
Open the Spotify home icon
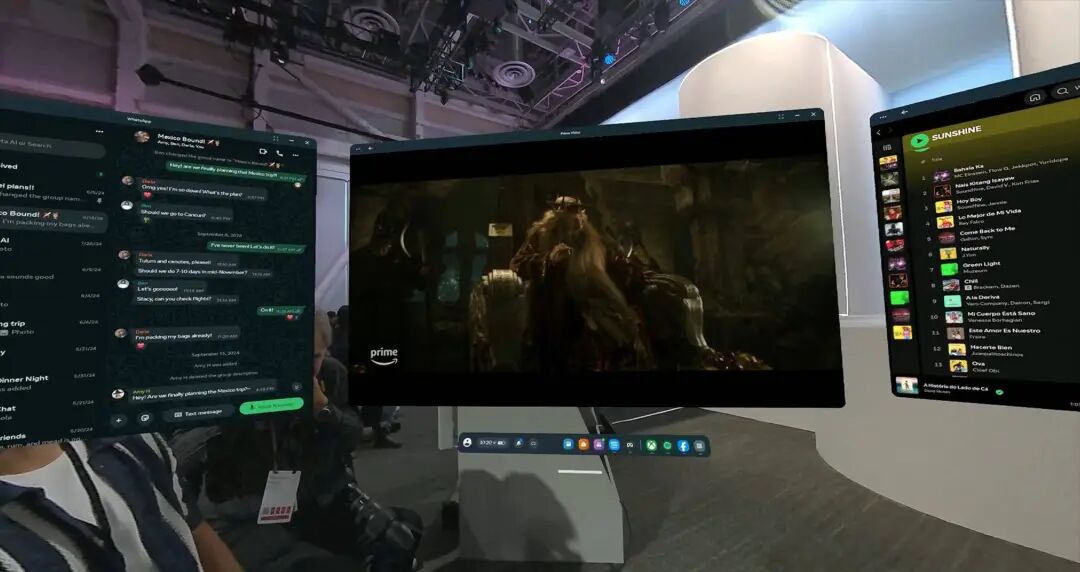1034,98
